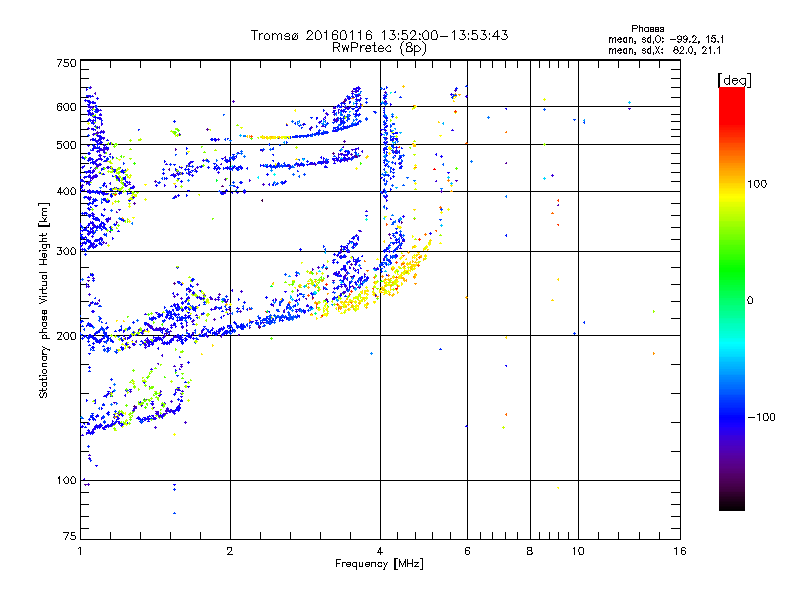Click the 'Frequency [MHz]' axis title
Image resolution: width=800 pixels, height=600 pixels.
coord(379,564)
